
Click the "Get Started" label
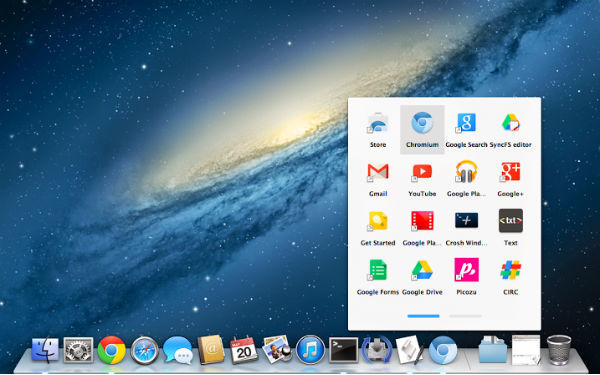[x=378, y=243]
